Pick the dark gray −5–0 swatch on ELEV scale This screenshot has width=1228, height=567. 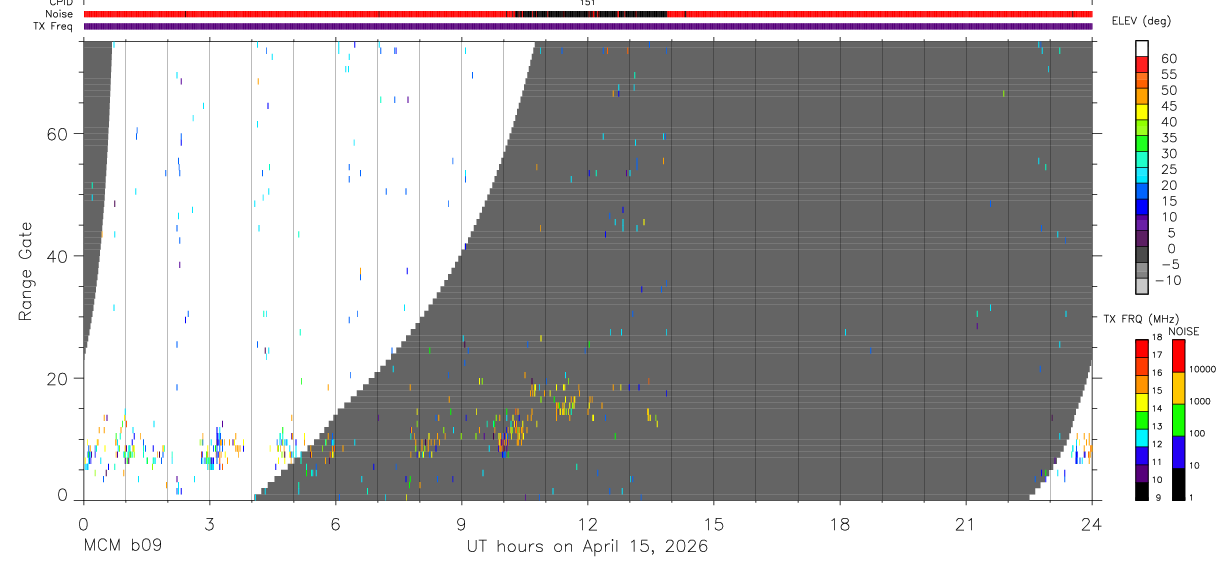1142,256
